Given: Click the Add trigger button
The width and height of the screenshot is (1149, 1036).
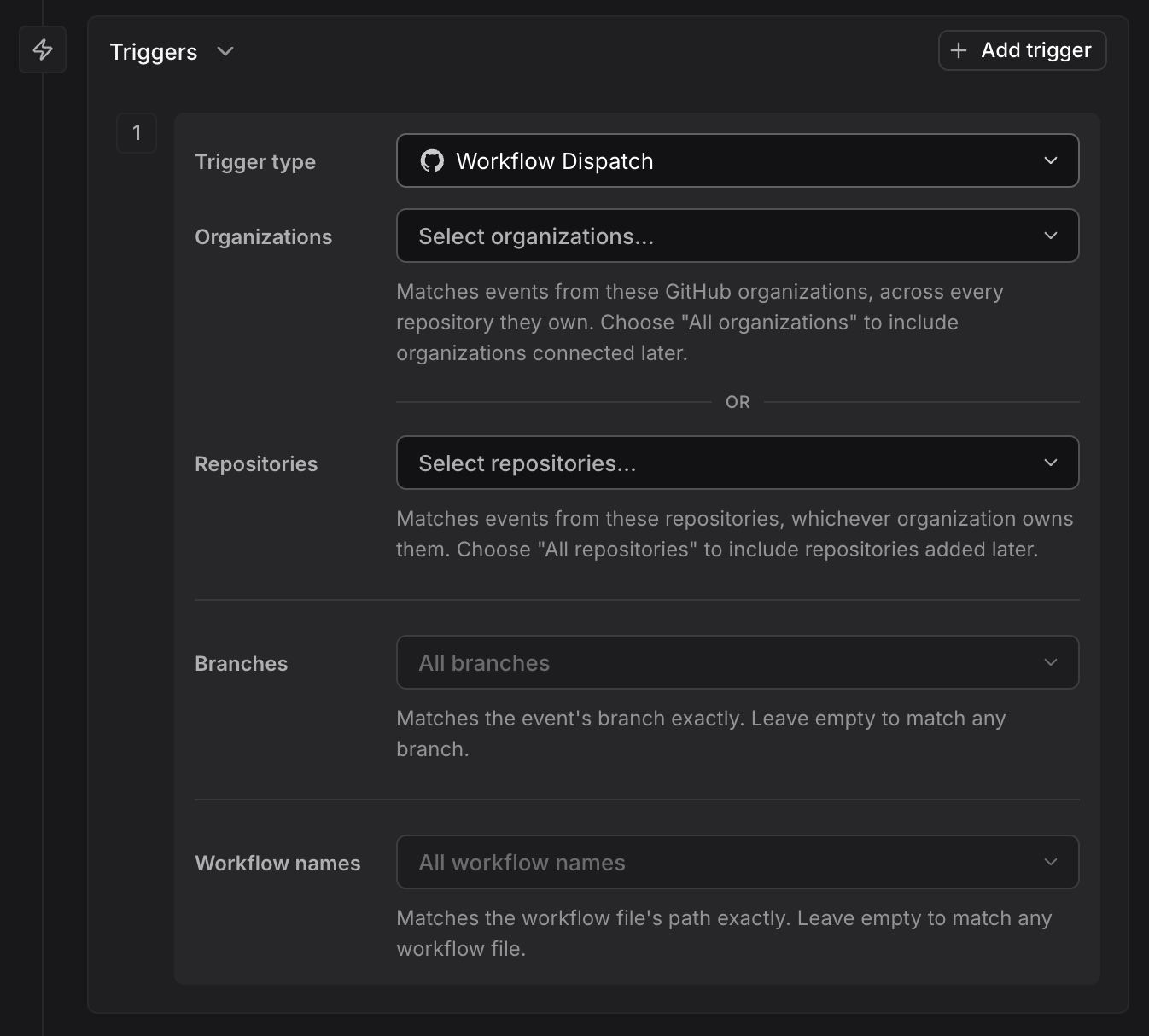Looking at the screenshot, I should point(1022,50).
